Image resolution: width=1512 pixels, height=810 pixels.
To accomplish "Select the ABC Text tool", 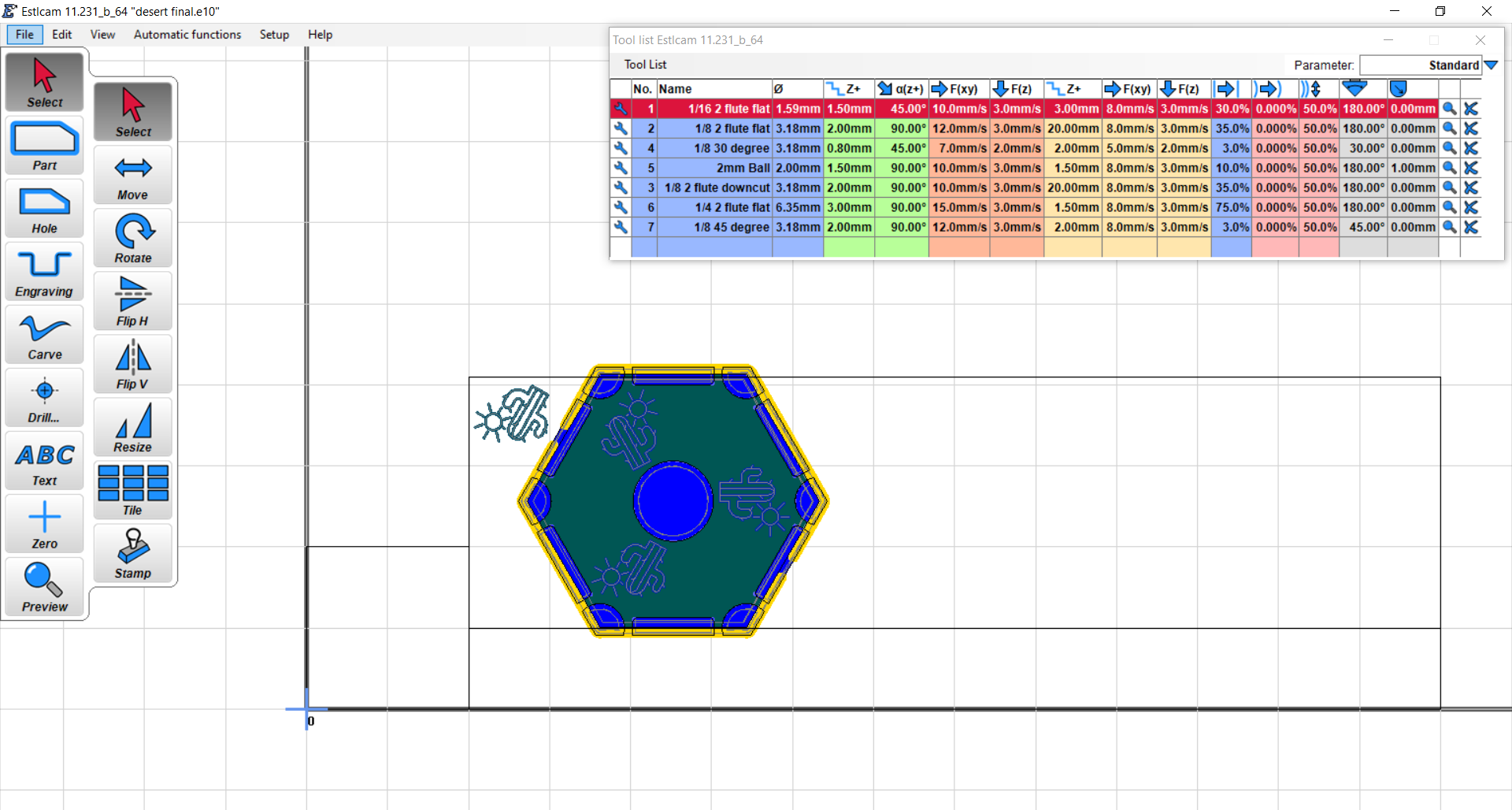I will (45, 461).
